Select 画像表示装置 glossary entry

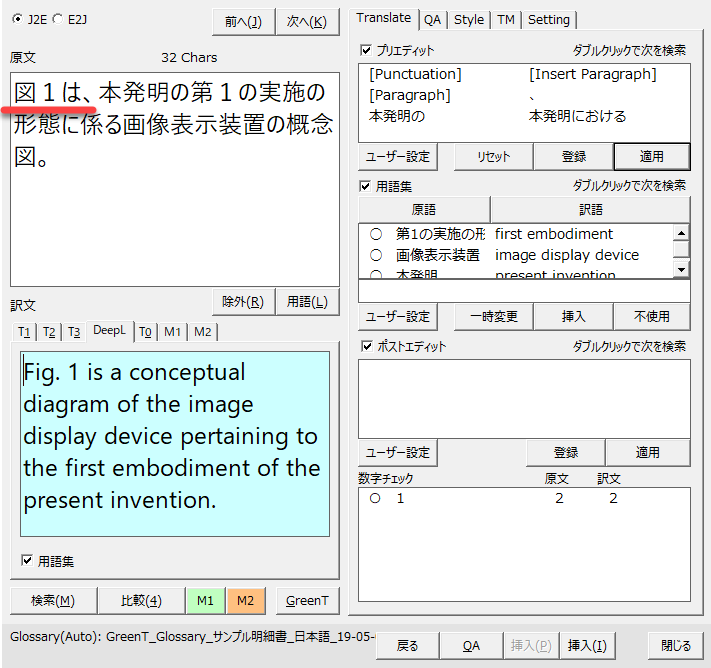(x=437, y=255)
